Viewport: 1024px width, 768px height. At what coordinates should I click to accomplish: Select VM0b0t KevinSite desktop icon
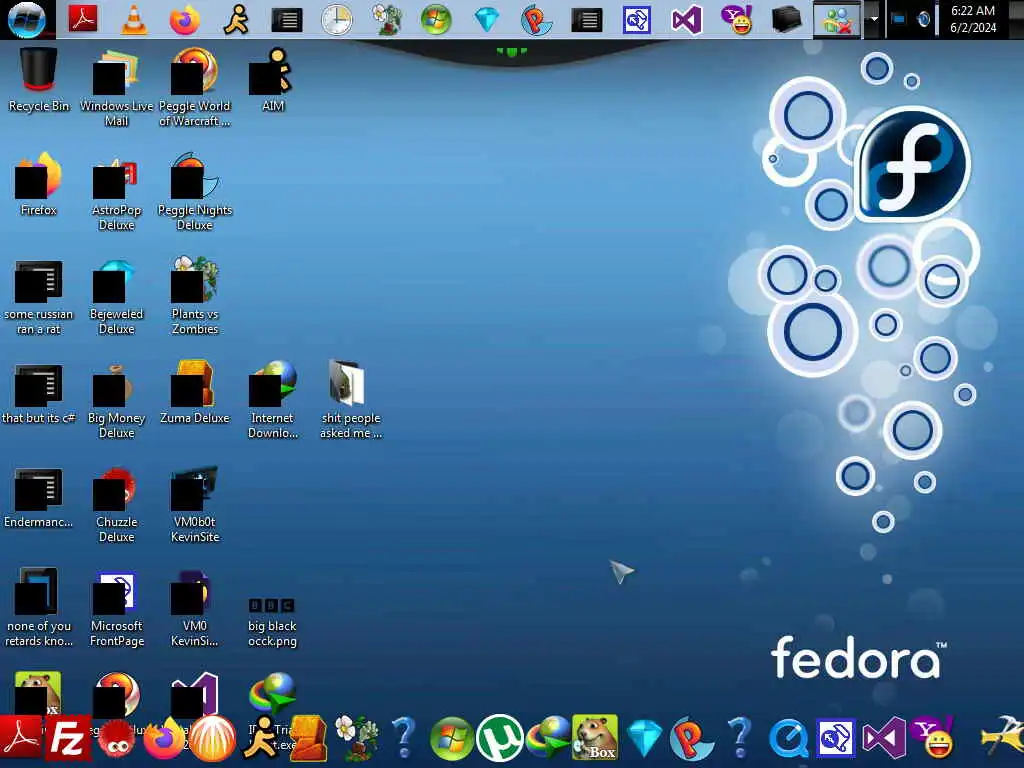(x=195, y=505)
